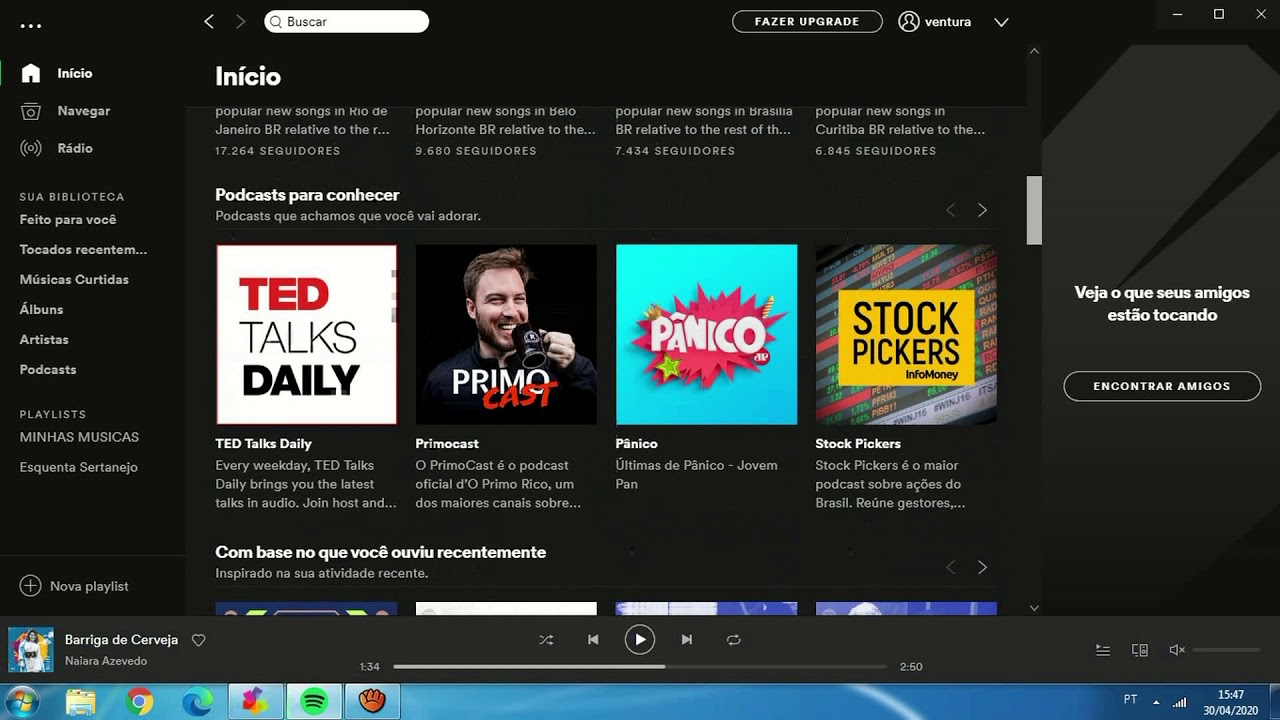This screenshot has width=1280, height=720.
Task: Open TED Talks Daily podcast cover
Action: coord(306,334)
